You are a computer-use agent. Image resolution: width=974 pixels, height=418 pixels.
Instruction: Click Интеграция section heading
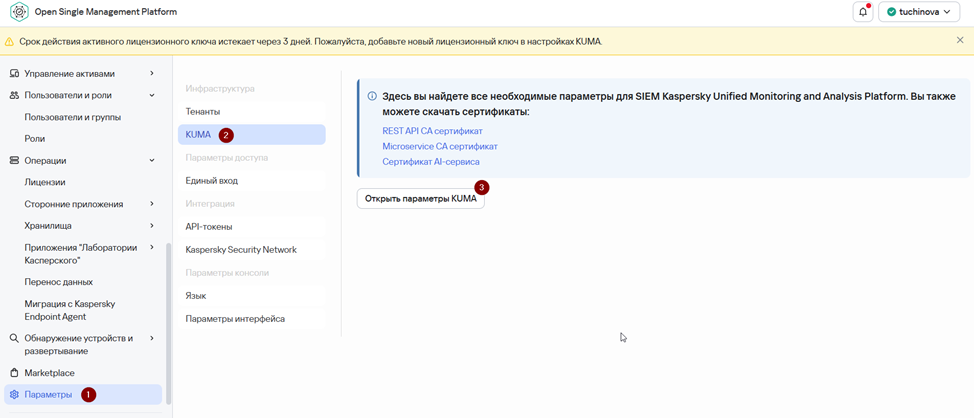209,204
